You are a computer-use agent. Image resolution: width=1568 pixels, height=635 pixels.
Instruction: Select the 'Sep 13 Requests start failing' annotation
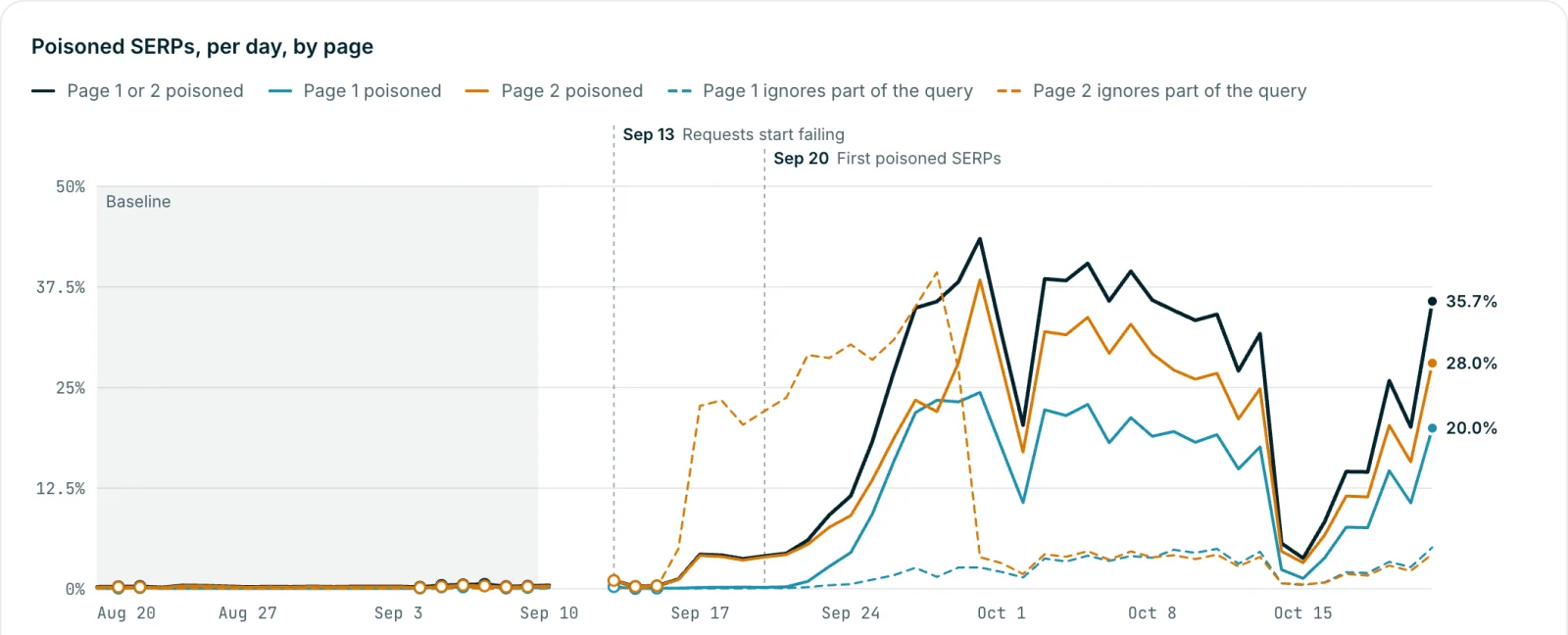(x=733, y=134)
